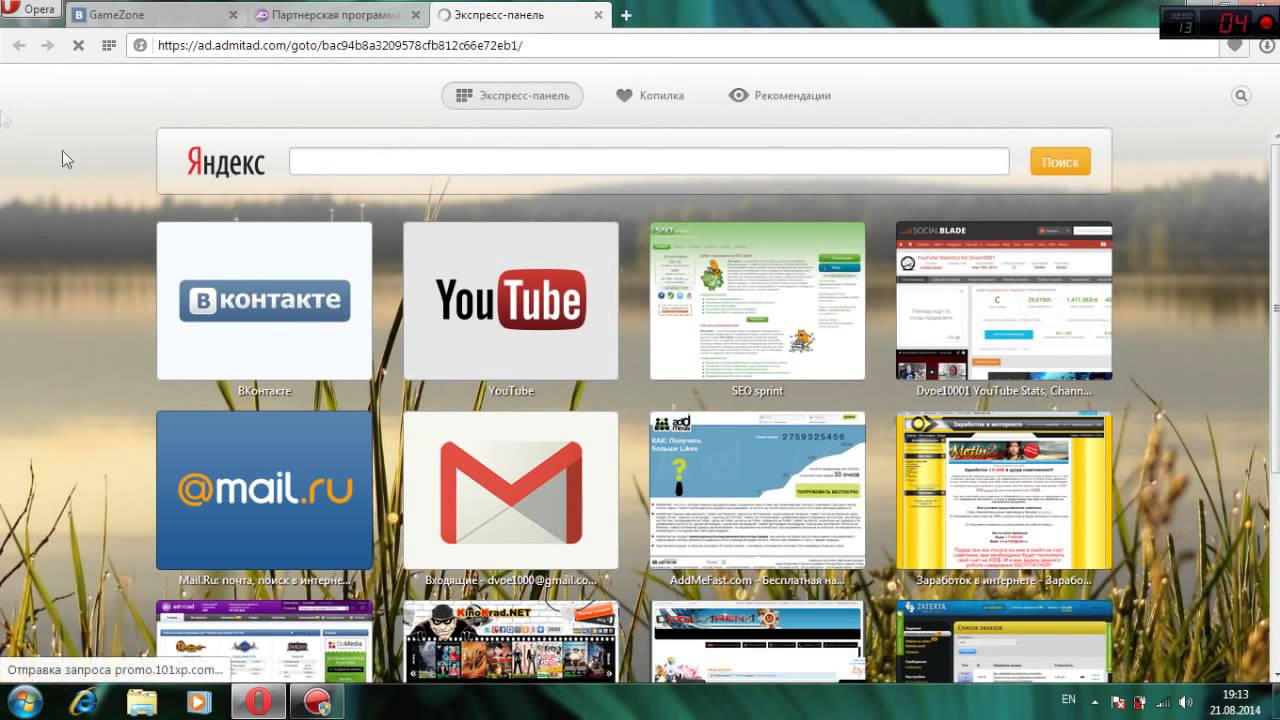Click the SEO sprint tile caption
Screen dimensions: 1280x720
(757, 391)
